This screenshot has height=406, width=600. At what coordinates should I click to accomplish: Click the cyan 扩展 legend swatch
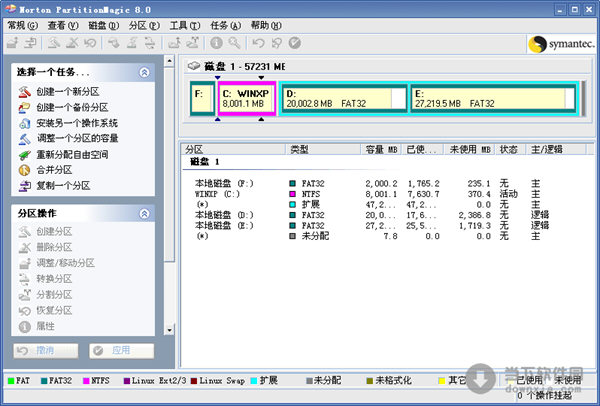(254, 381)
